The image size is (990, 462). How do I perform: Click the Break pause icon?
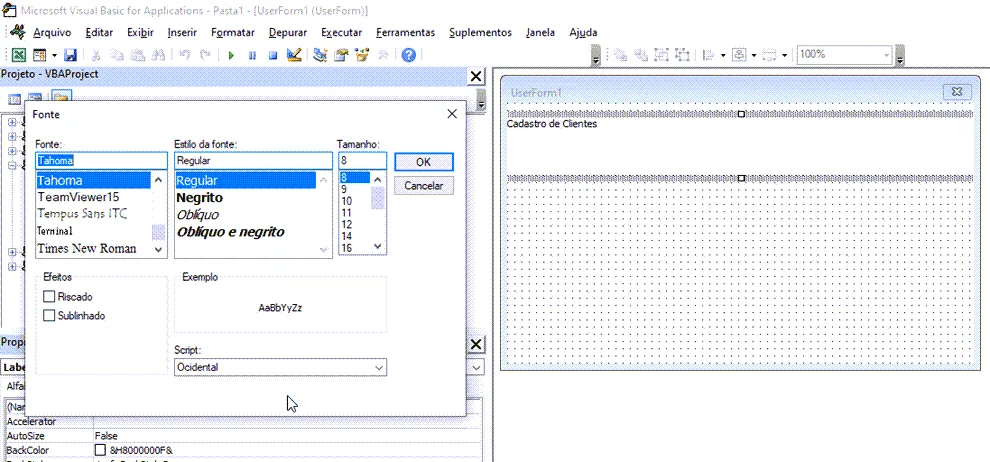click(252, 56)
